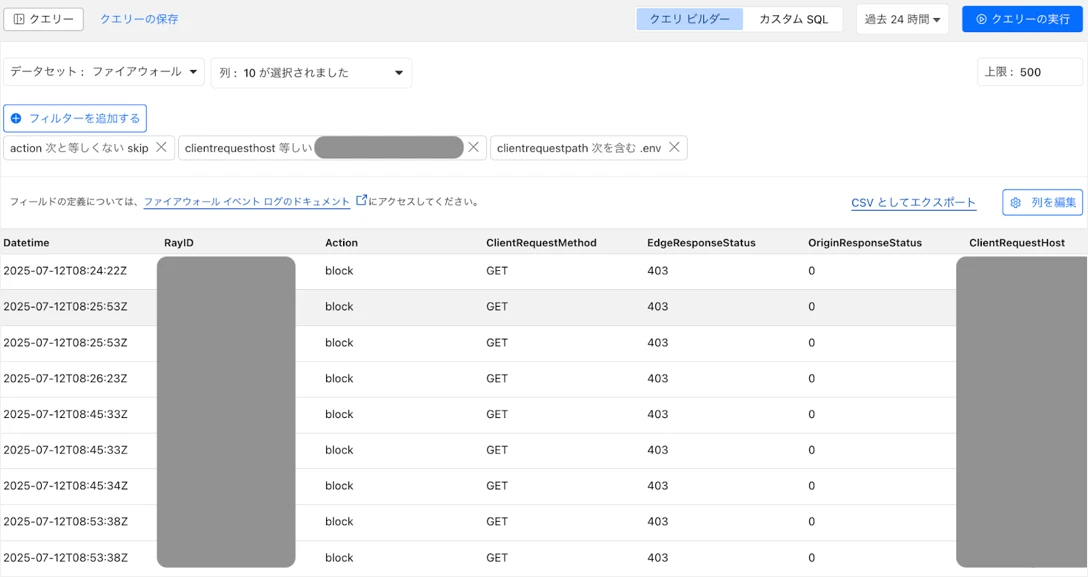
Task: Open the データセット ファイアウォール dropdown
Action: [104, 72]
